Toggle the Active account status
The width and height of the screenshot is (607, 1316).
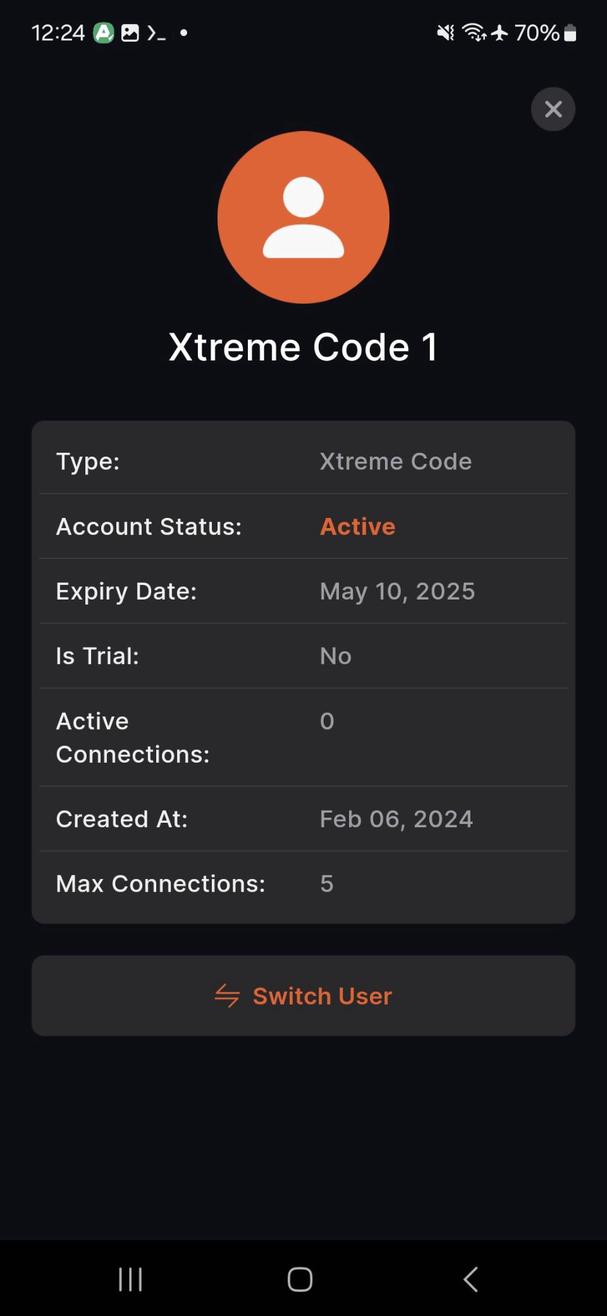[x=357, y=526]
